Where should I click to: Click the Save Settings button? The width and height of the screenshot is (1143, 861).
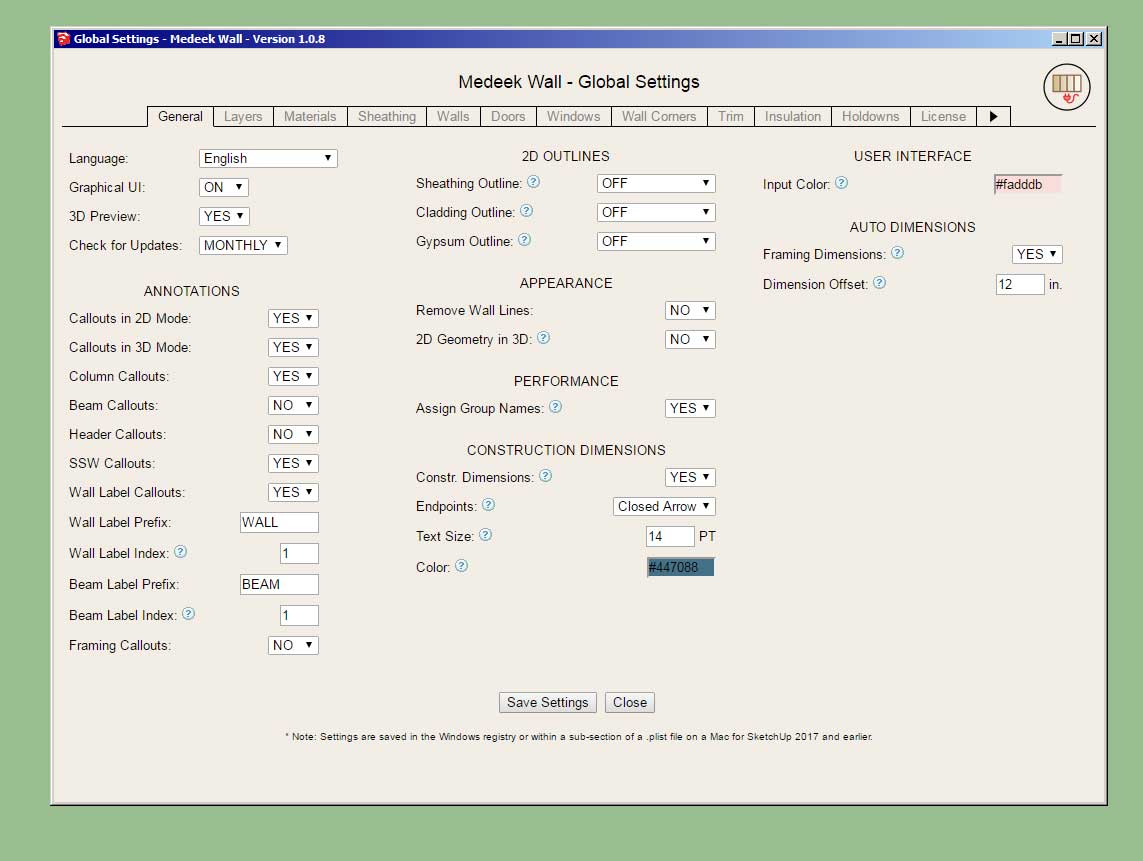[547, 703]
